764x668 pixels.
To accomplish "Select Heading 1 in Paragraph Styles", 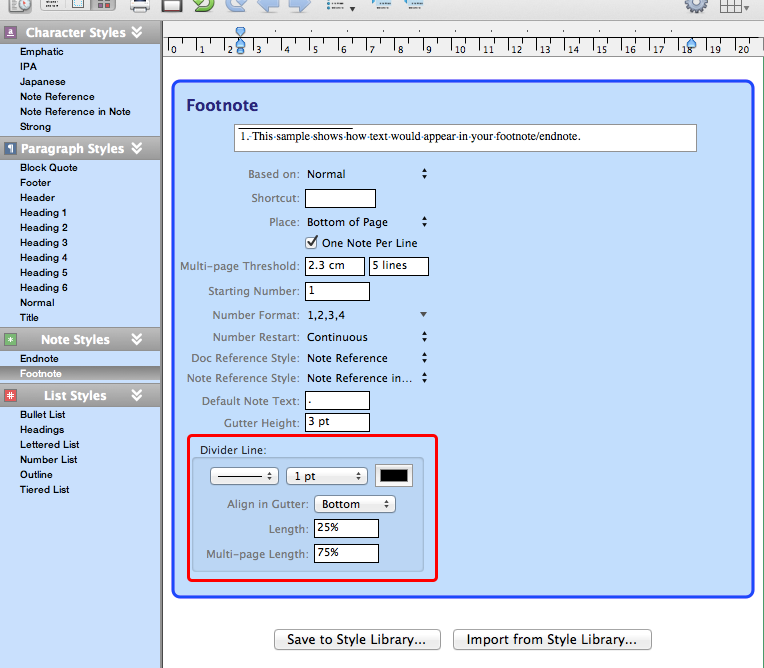I will (x=44, y=213).
